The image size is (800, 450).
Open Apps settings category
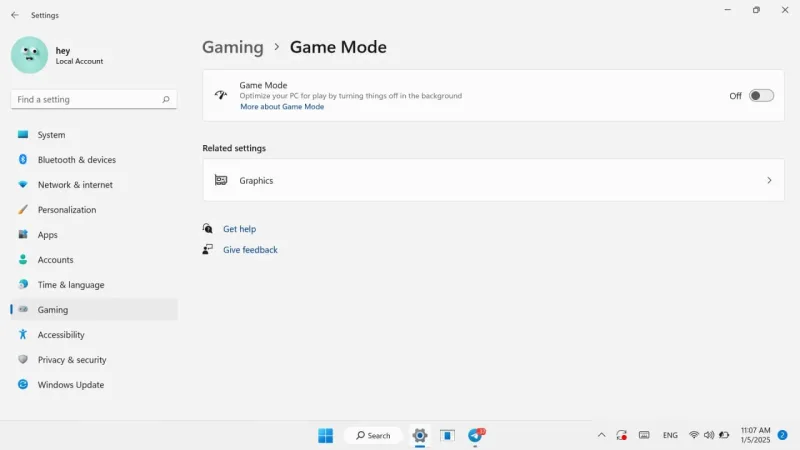[x=94, y=235]
